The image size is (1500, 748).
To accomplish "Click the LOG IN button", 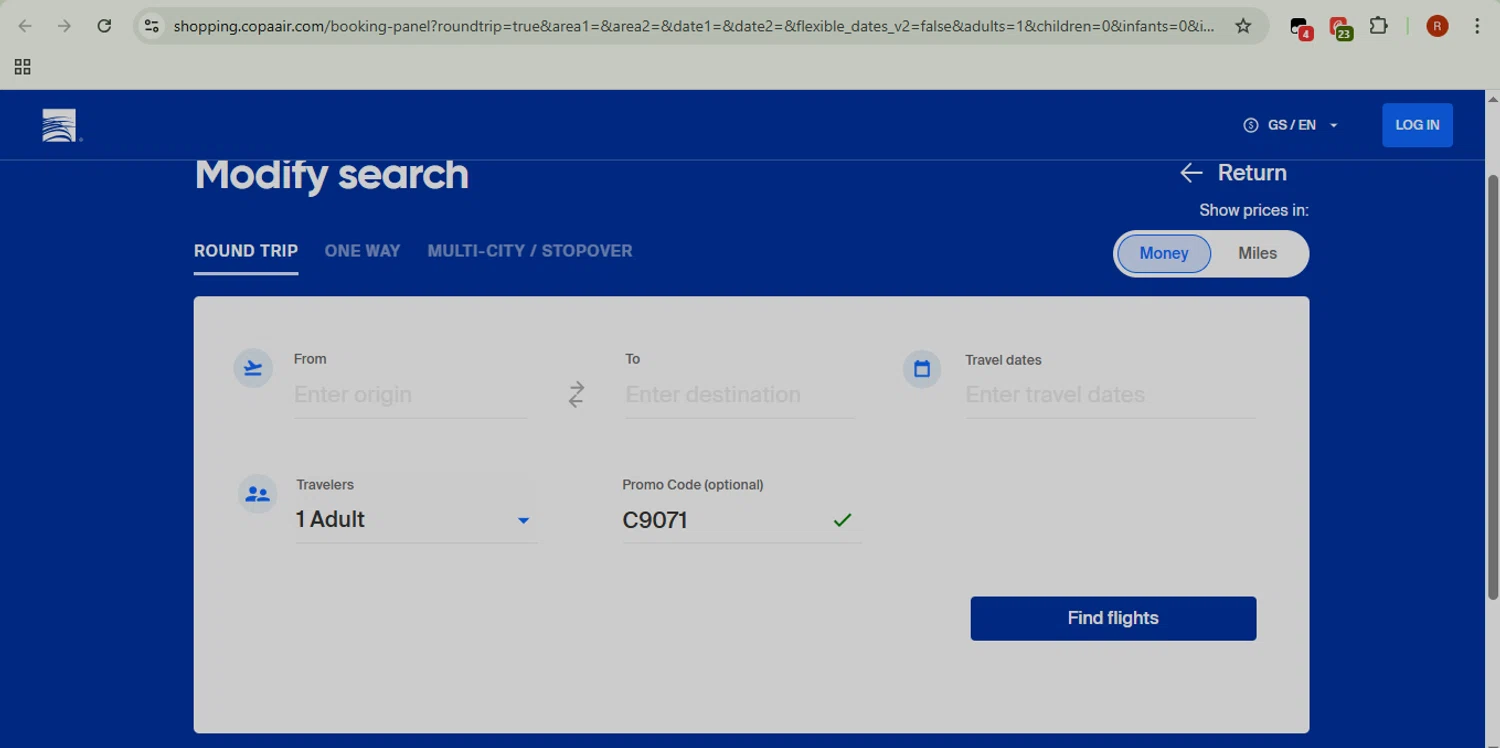I will (x=1417, y=125).
